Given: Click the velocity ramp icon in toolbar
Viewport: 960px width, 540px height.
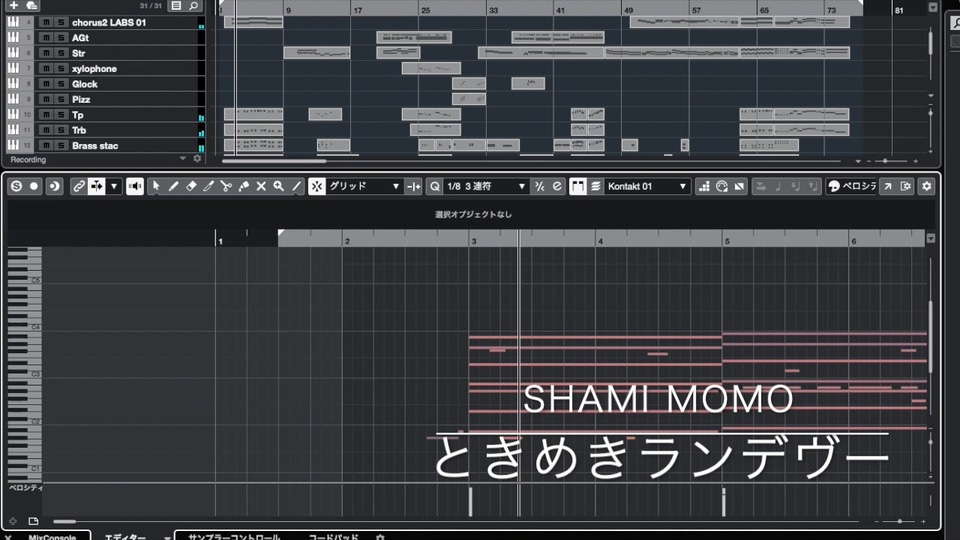Looking at the screenshot, I should [x=740, y=186].
